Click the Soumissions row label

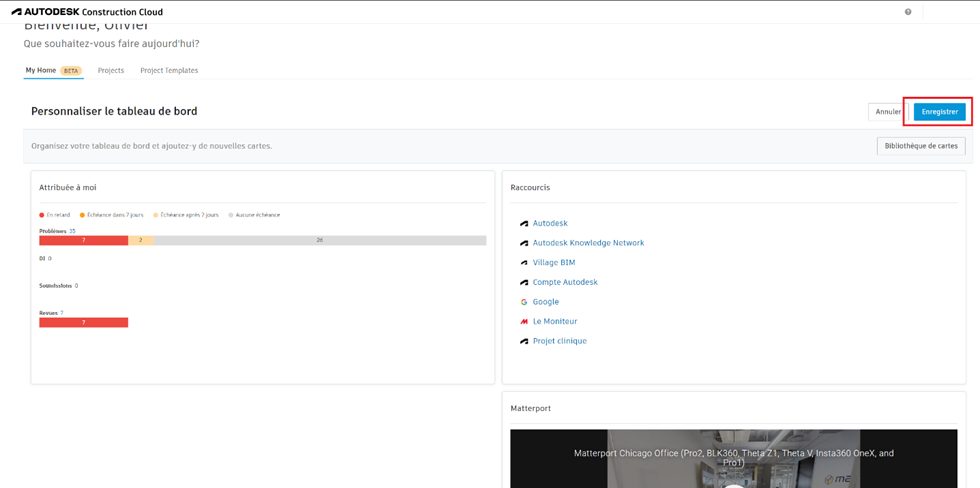tap(56, 286)
